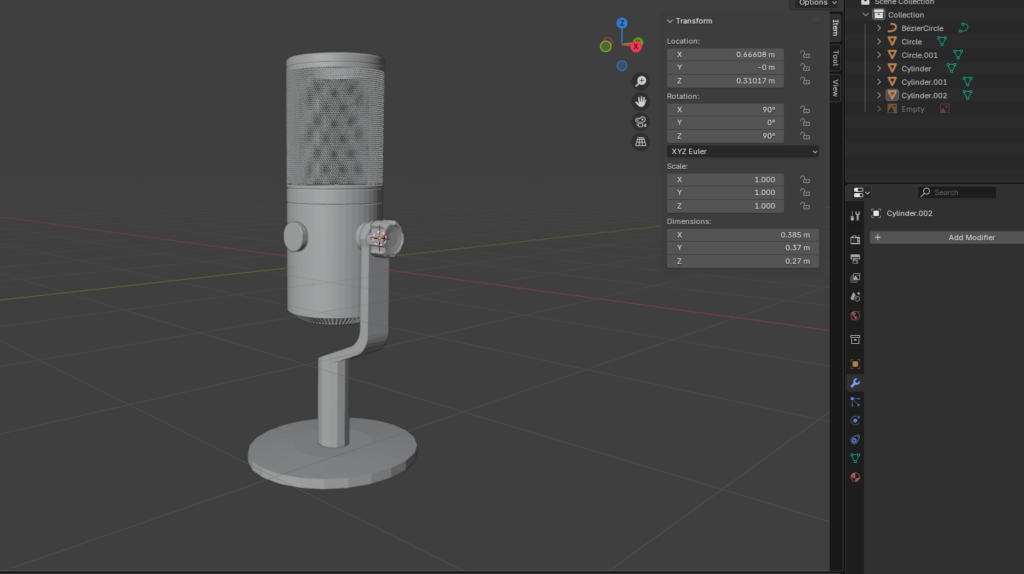Click mesh data icon beside Circle.001

958,55
